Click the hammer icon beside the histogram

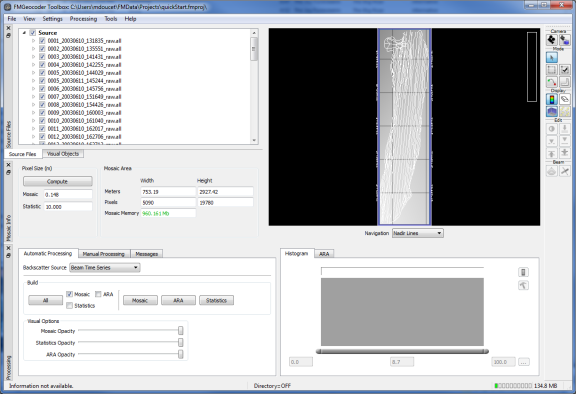(x=523, y=285)
